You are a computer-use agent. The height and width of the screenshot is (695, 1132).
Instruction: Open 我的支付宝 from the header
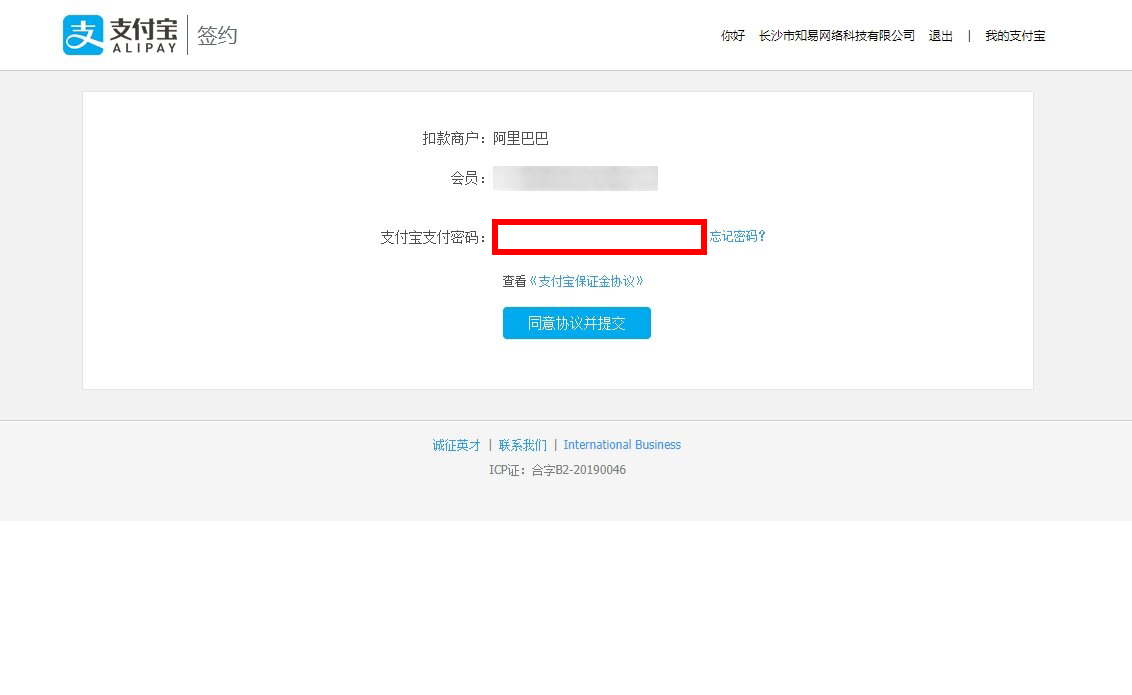1015,36
